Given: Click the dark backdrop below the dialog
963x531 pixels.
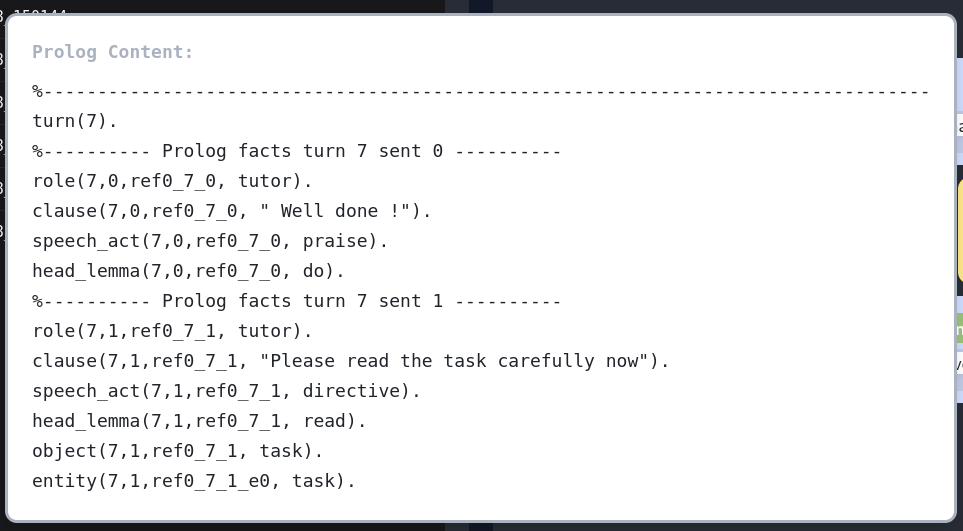Looking at the screenshot, I should [x=250, y=526].
